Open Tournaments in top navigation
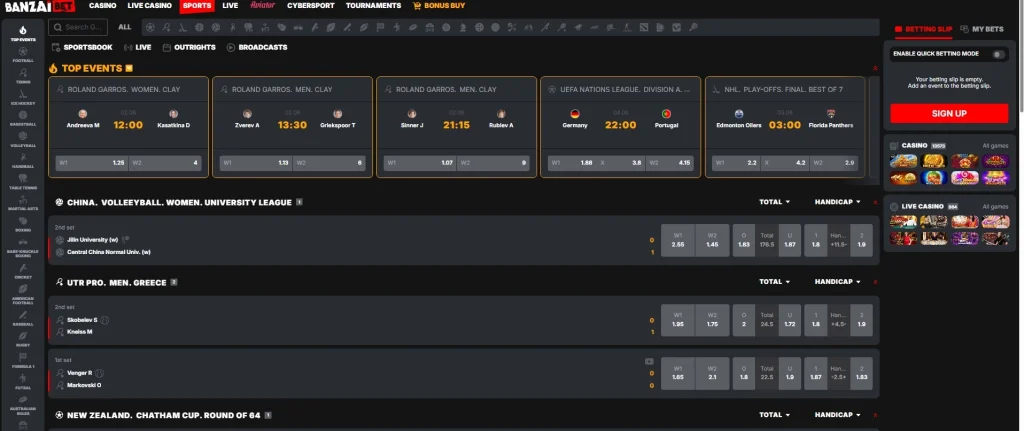Screen dimensions: 1024x431 (374, 6)
